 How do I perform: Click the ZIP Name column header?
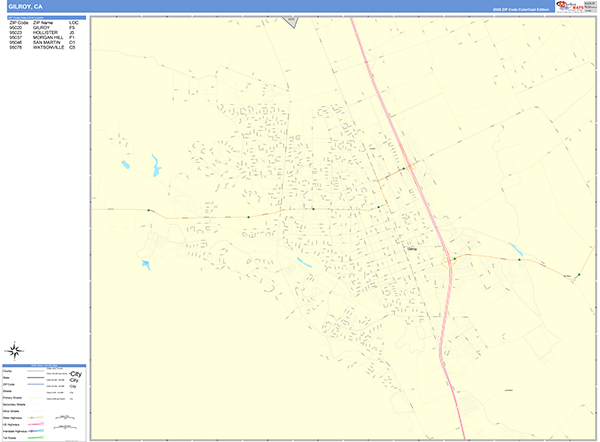(43, 23)
